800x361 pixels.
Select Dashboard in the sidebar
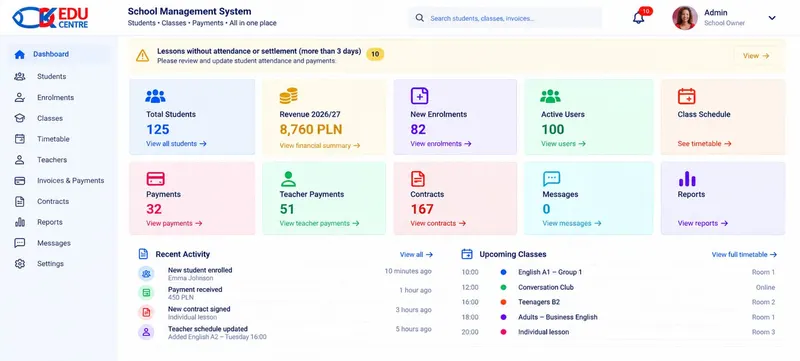click(60, 54)
